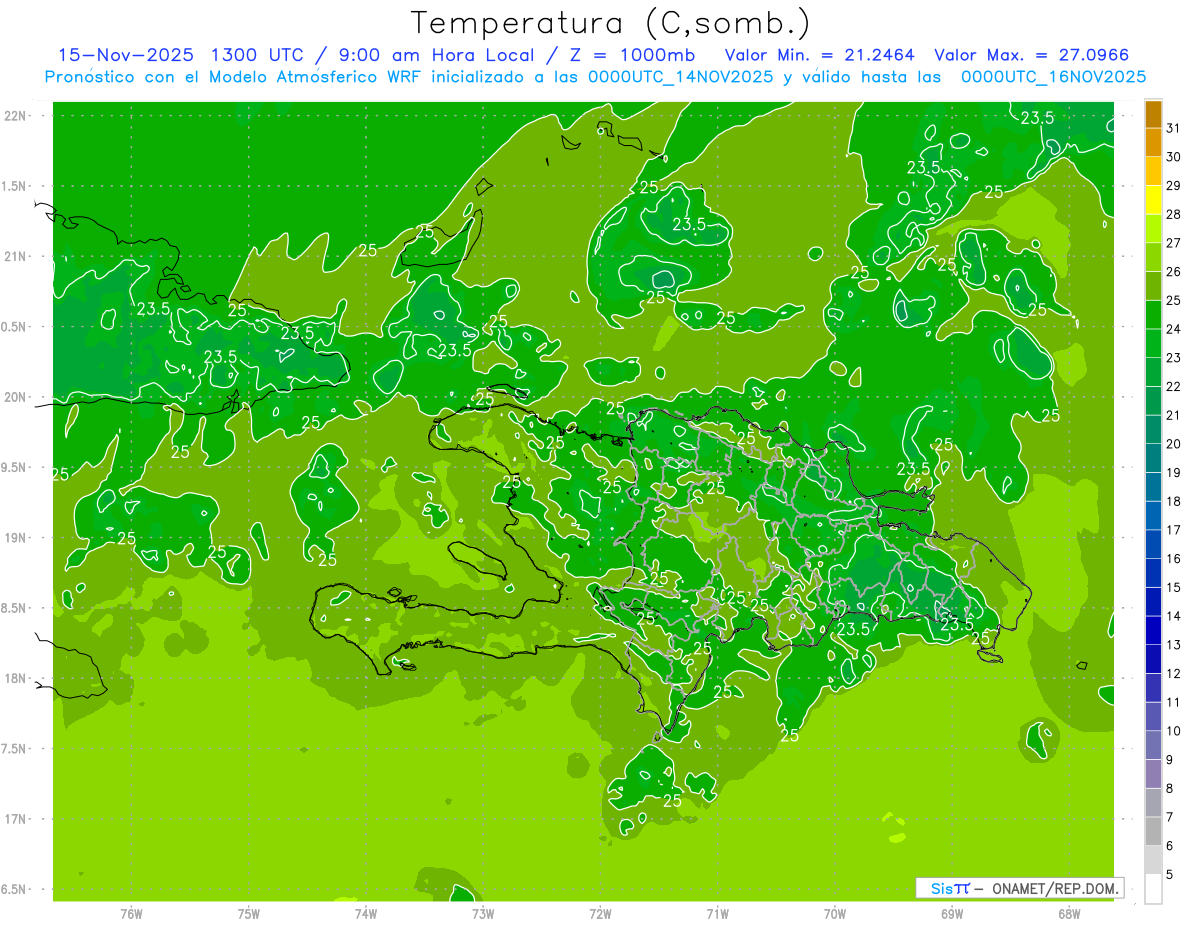Viewport: 1200px width, 927px height.
Task: Click the '73W' longitude label
Action: coord(483,913)
